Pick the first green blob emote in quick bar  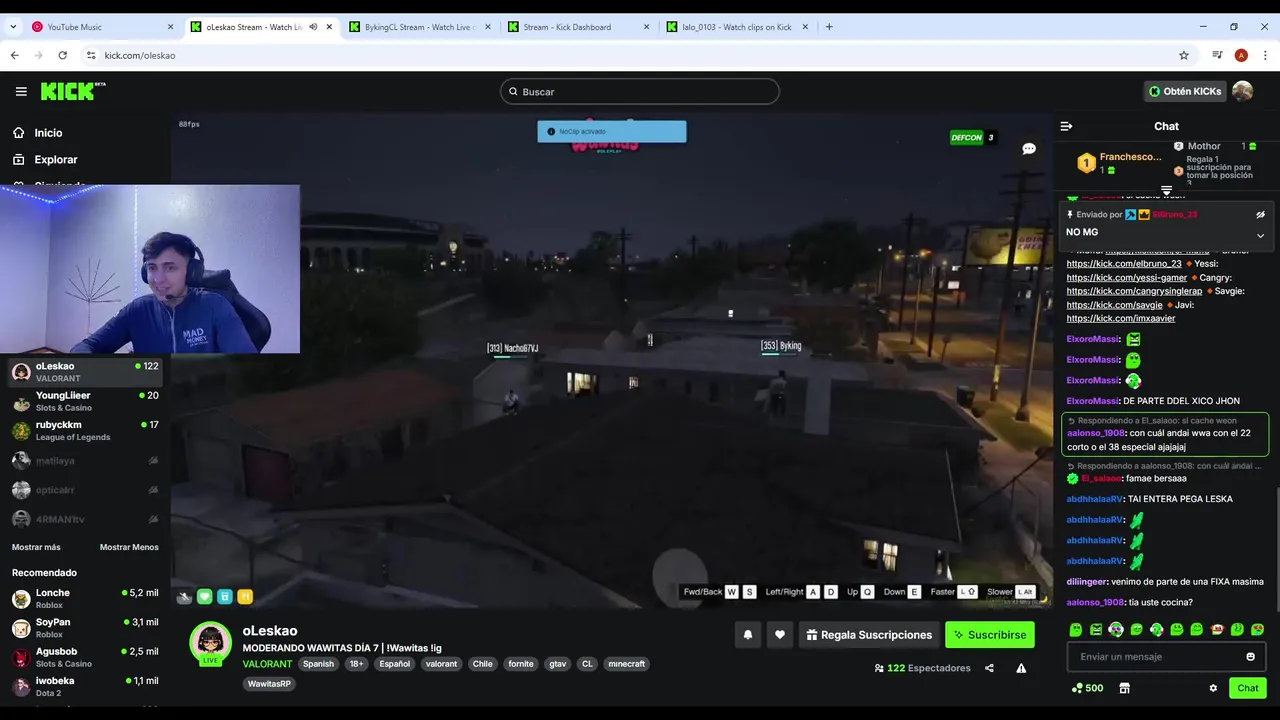coord(1076,630)
